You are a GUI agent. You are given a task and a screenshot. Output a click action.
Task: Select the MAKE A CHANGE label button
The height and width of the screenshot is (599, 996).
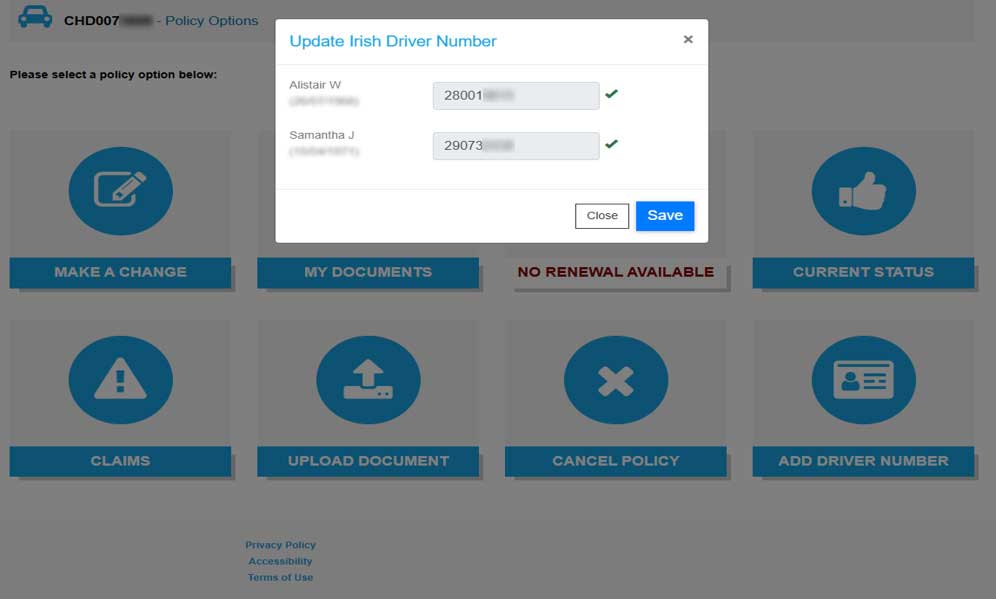pos(120,272)
